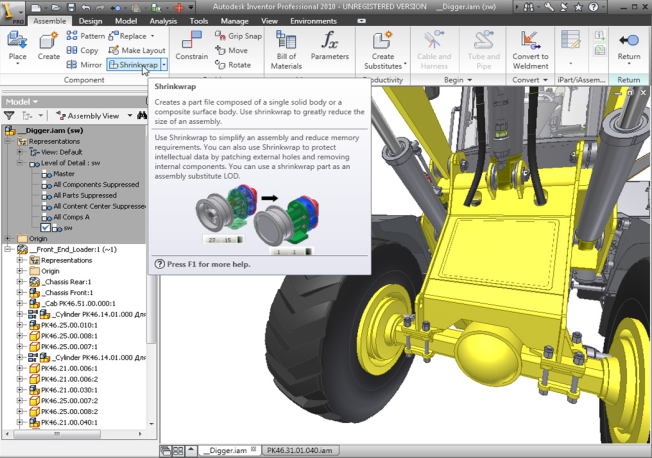The image size is (652, 458).
Task: Expand the Origin folder node
Action: coord(7,238)
